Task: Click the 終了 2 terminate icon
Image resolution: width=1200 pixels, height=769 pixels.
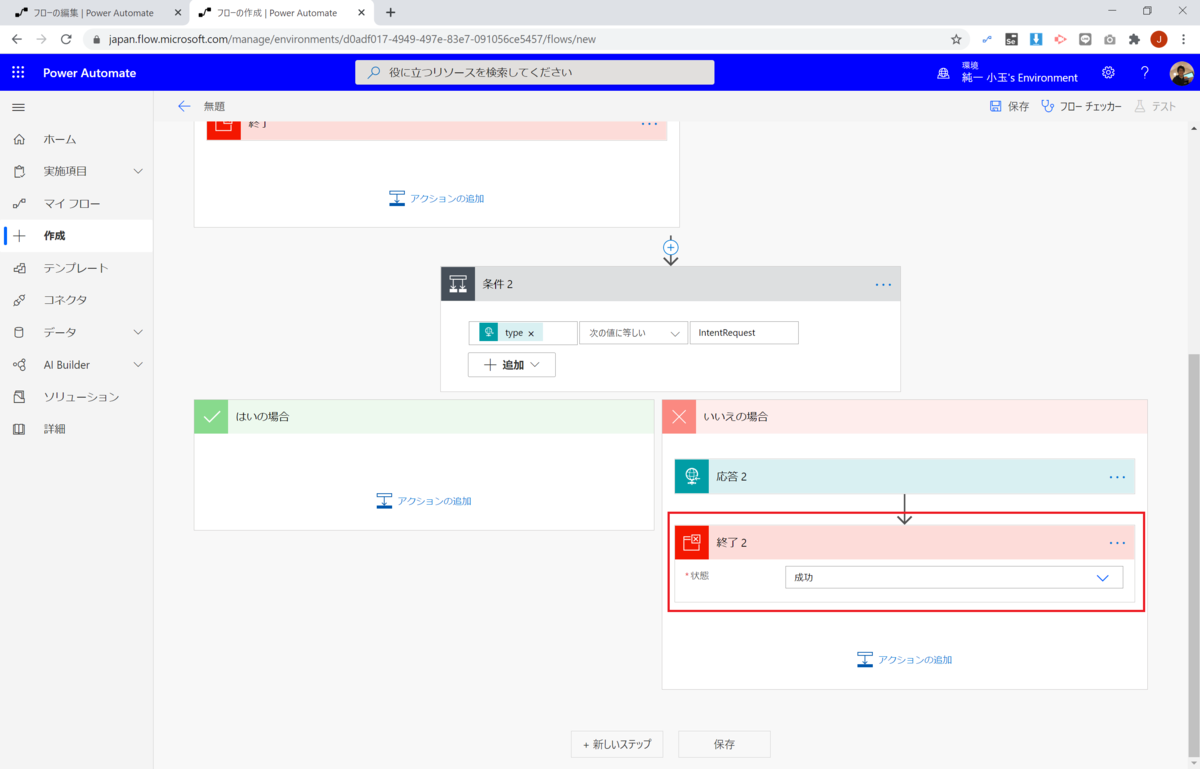Action: point(691,542)
